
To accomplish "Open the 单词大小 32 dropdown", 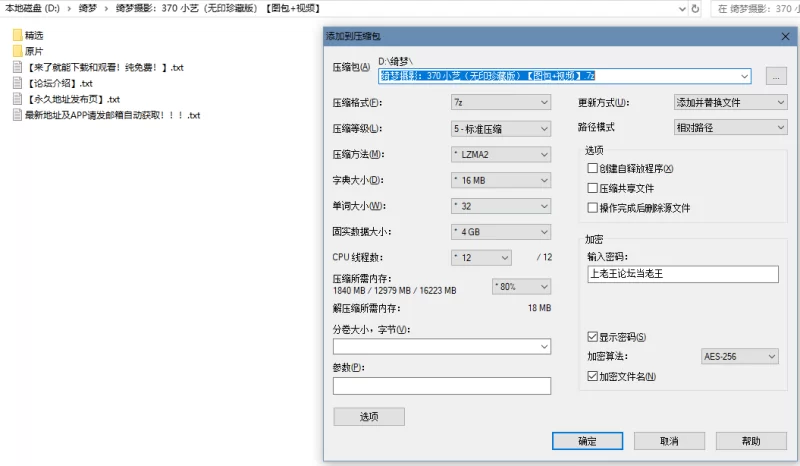I will pyautogui.click(x=501, y=206).
